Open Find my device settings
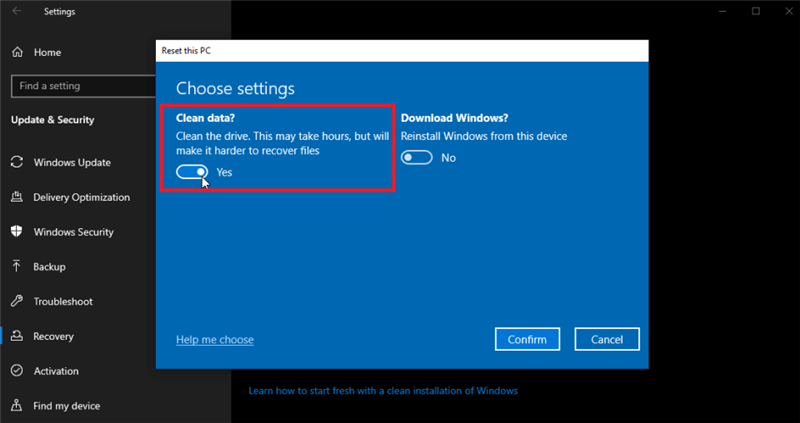Screen dimensions: 800x423 coord(66,406)
